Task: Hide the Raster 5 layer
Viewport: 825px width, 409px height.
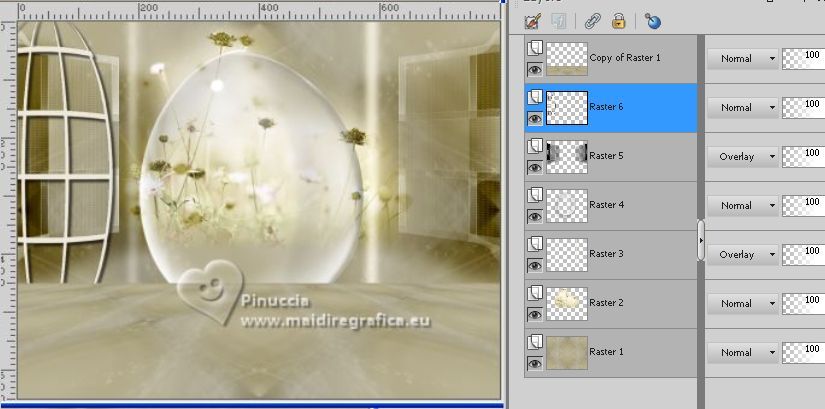Action: click(x=535, y=167)
